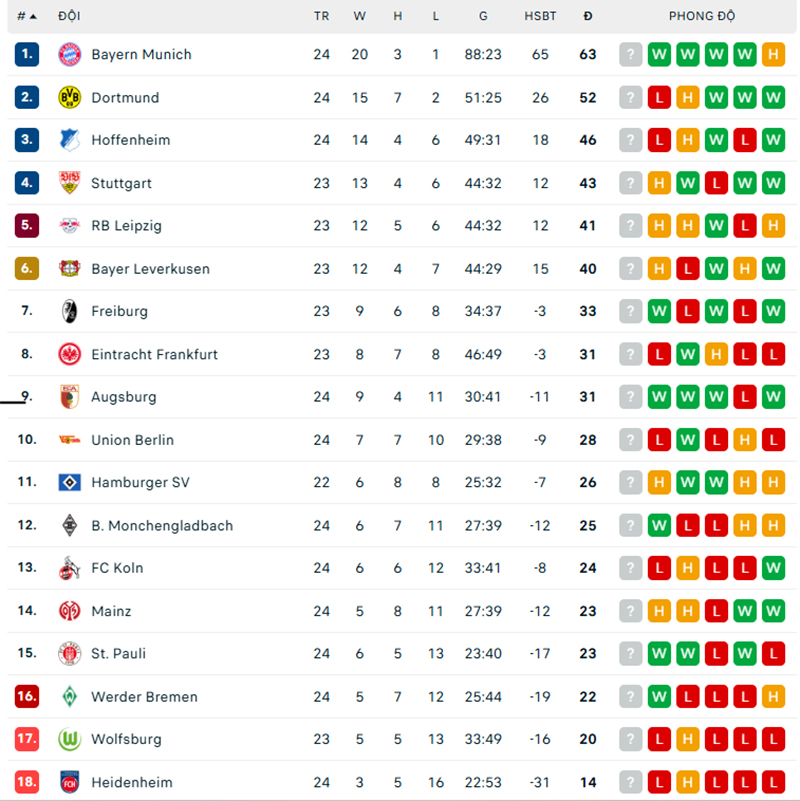Open the Stuttgart team link

point(121,183)
